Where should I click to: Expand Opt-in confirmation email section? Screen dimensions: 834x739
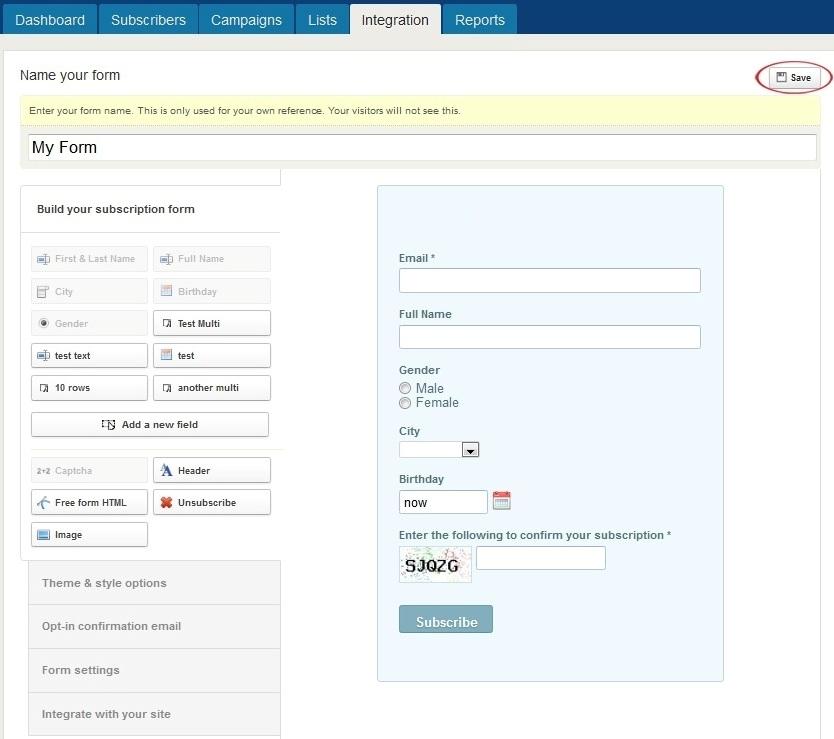click(x=154, y=627)
